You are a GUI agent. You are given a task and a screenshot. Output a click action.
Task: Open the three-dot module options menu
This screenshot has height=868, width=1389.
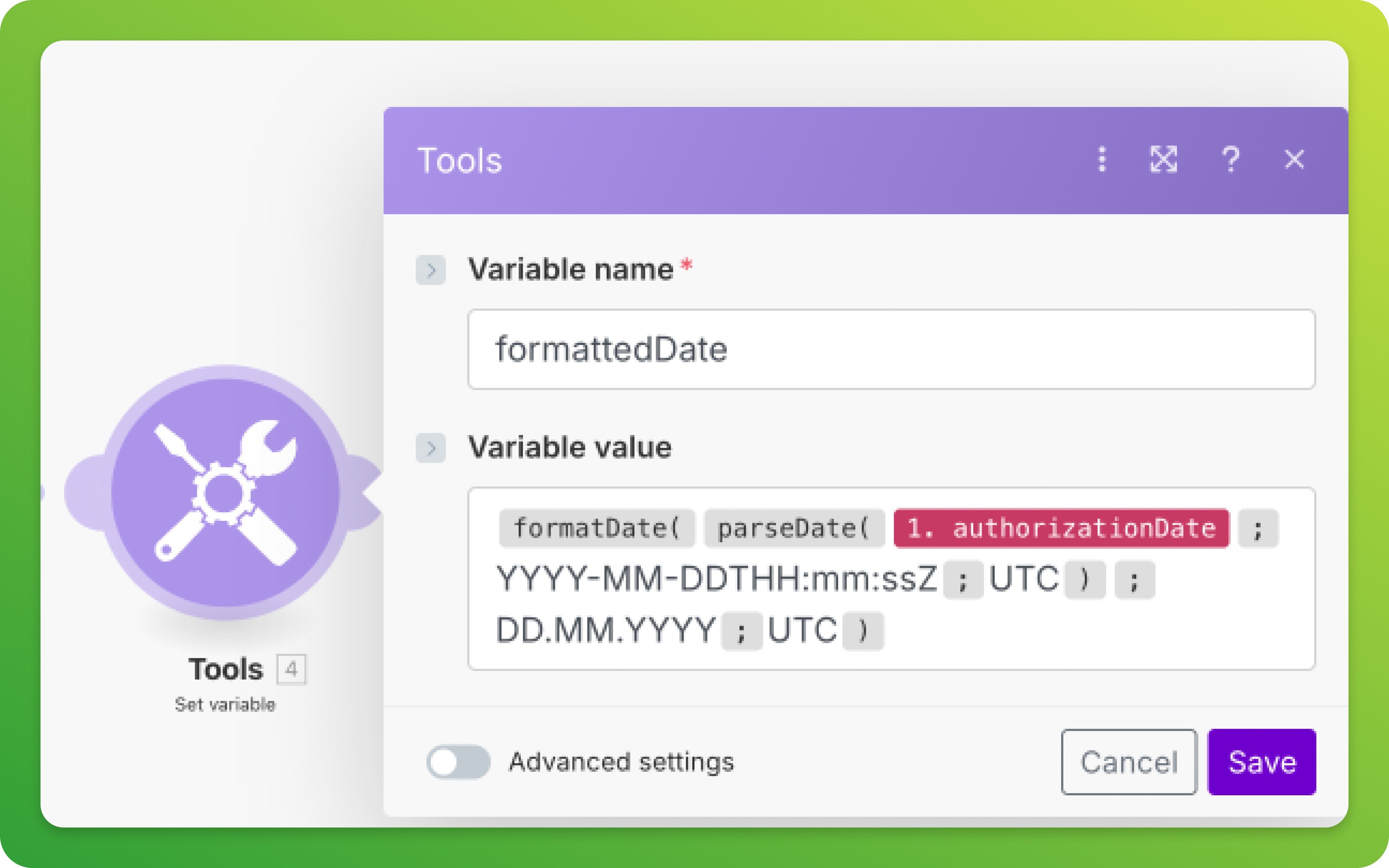[1101, 159]
